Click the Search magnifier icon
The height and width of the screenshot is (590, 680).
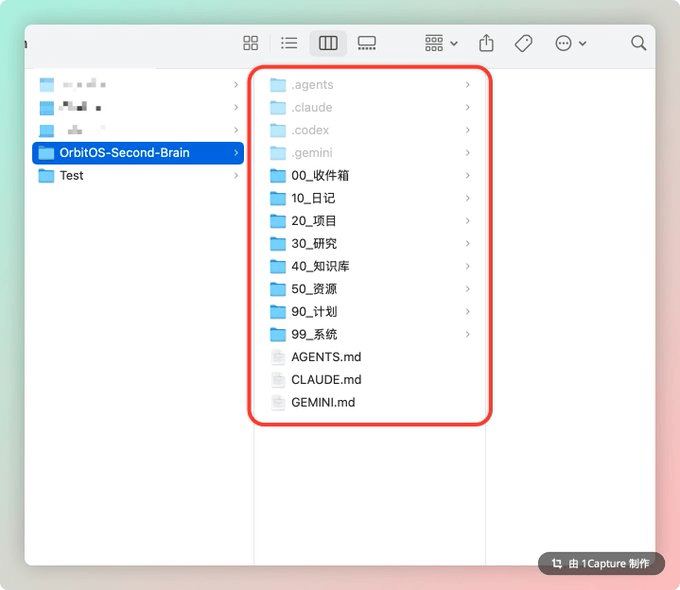point(638,43)
